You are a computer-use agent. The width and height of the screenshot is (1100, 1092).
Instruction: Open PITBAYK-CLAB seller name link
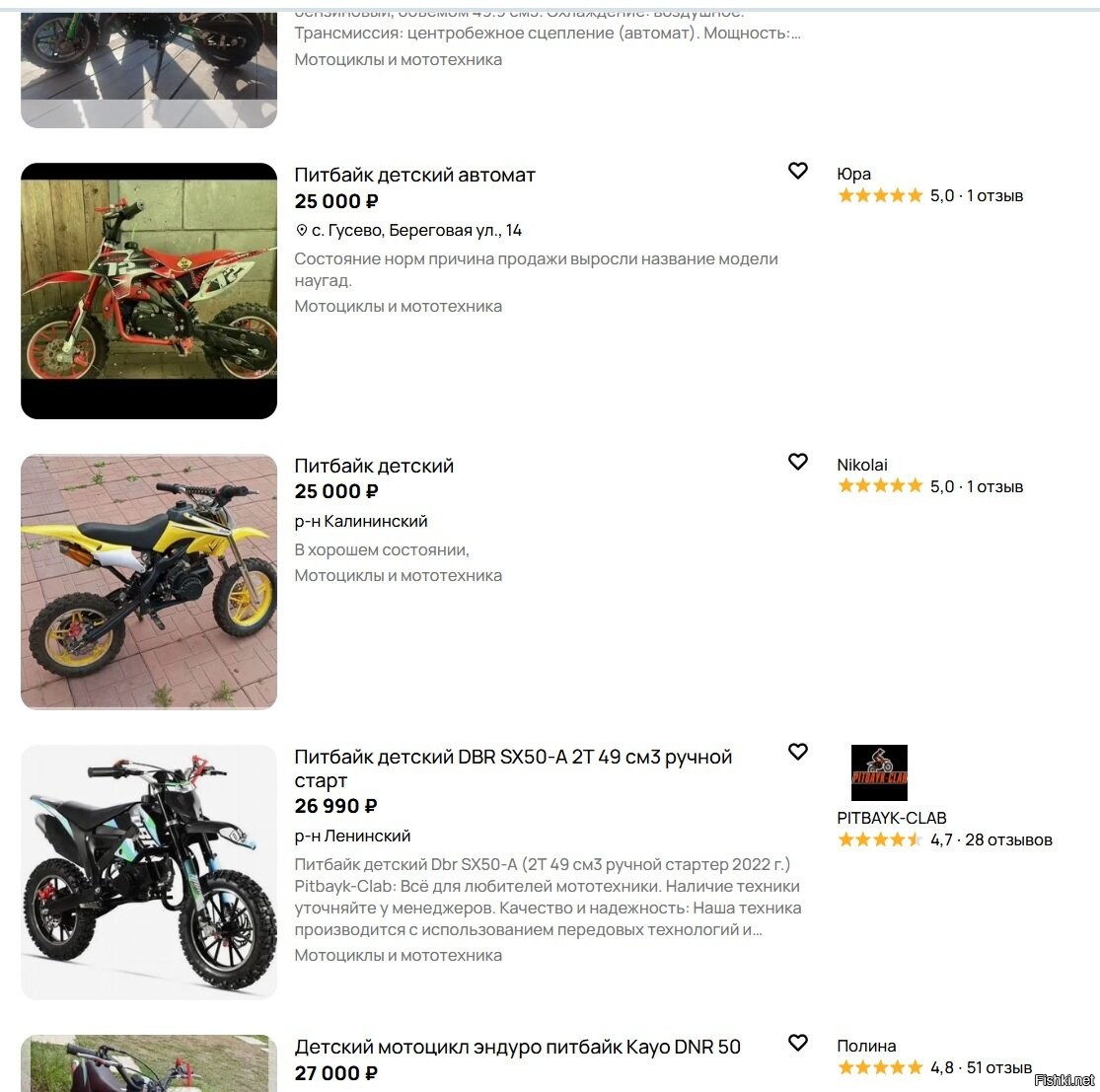tap(892, 818)
